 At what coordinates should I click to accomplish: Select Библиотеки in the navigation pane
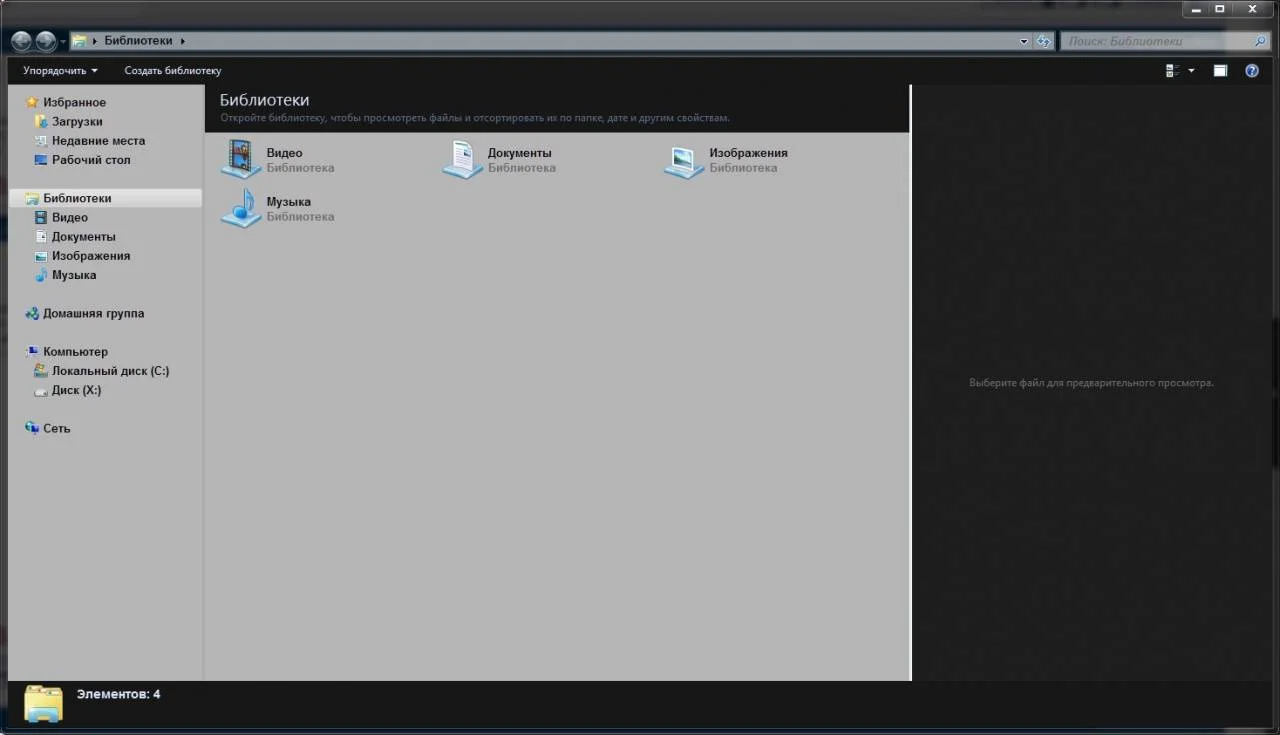[106, 198]
